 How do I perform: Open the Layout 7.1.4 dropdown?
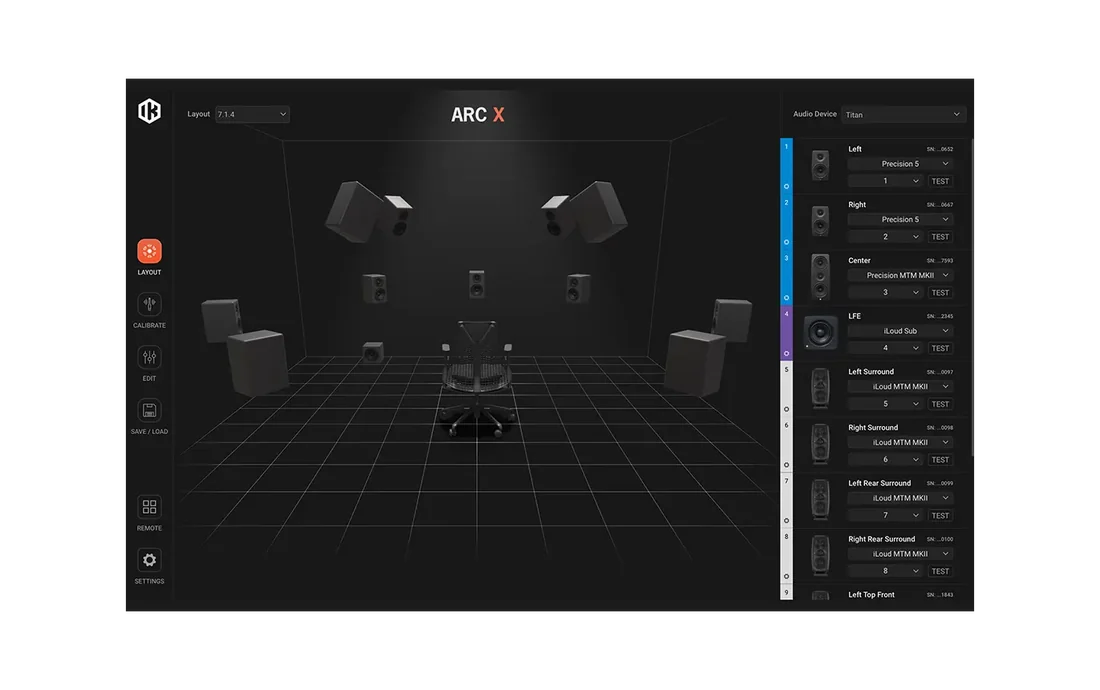click(x=252, y=114)
